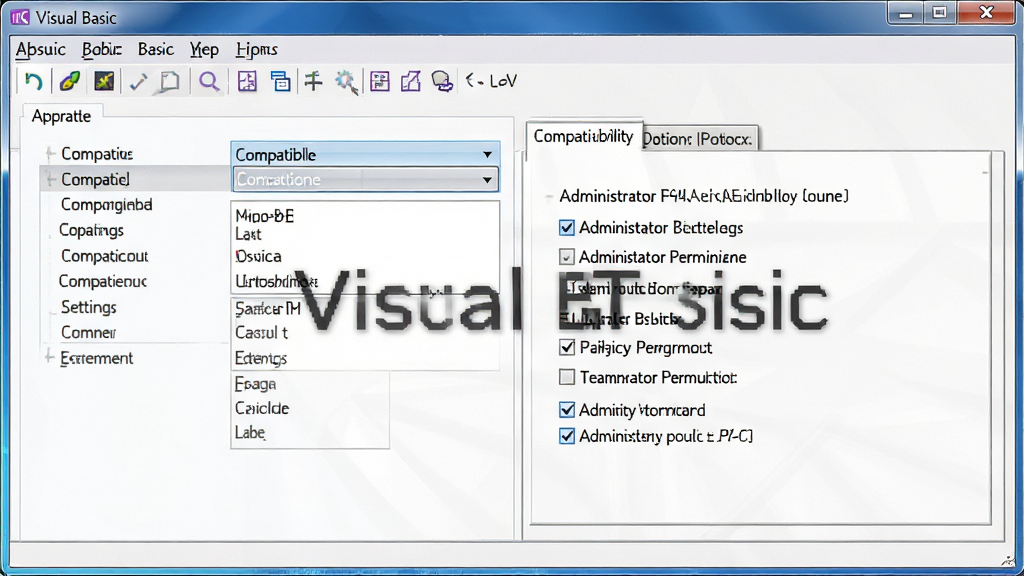Open the Absuic menu
The image size is (1024, 576).
[x=40, y=50]
